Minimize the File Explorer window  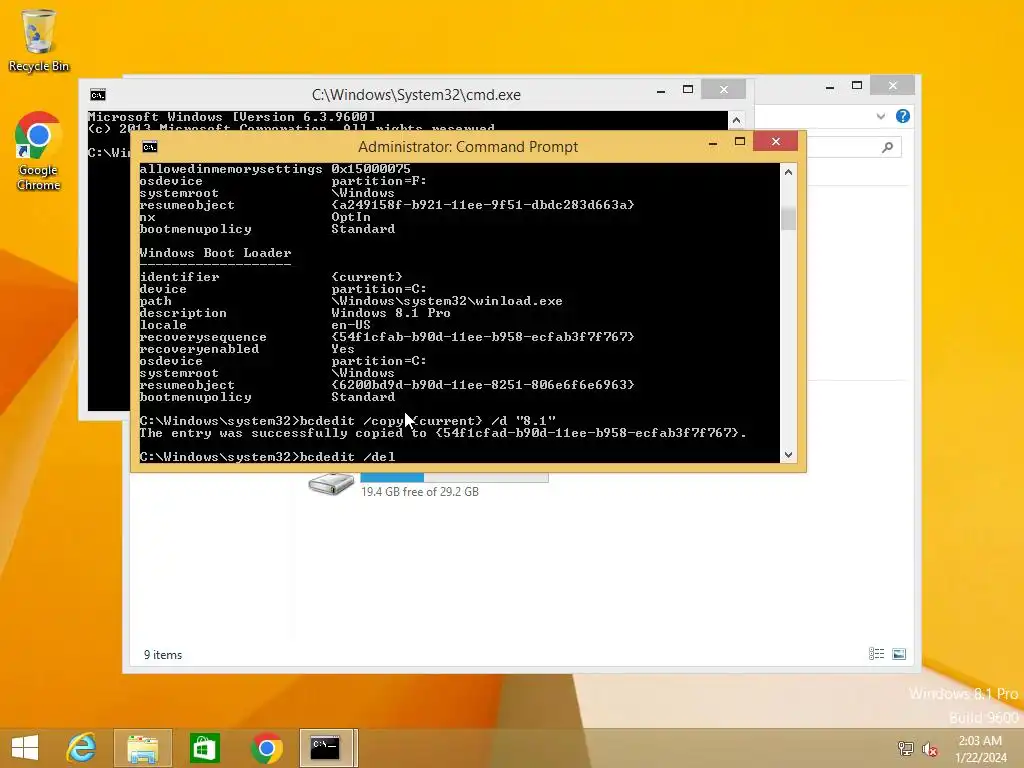point(830,86)
